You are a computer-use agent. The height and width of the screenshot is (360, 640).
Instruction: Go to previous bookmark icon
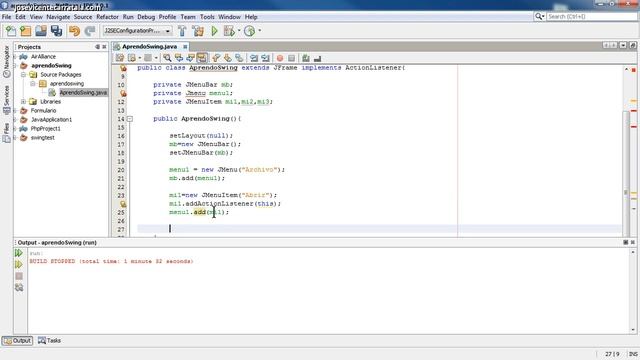pos(216,58)
